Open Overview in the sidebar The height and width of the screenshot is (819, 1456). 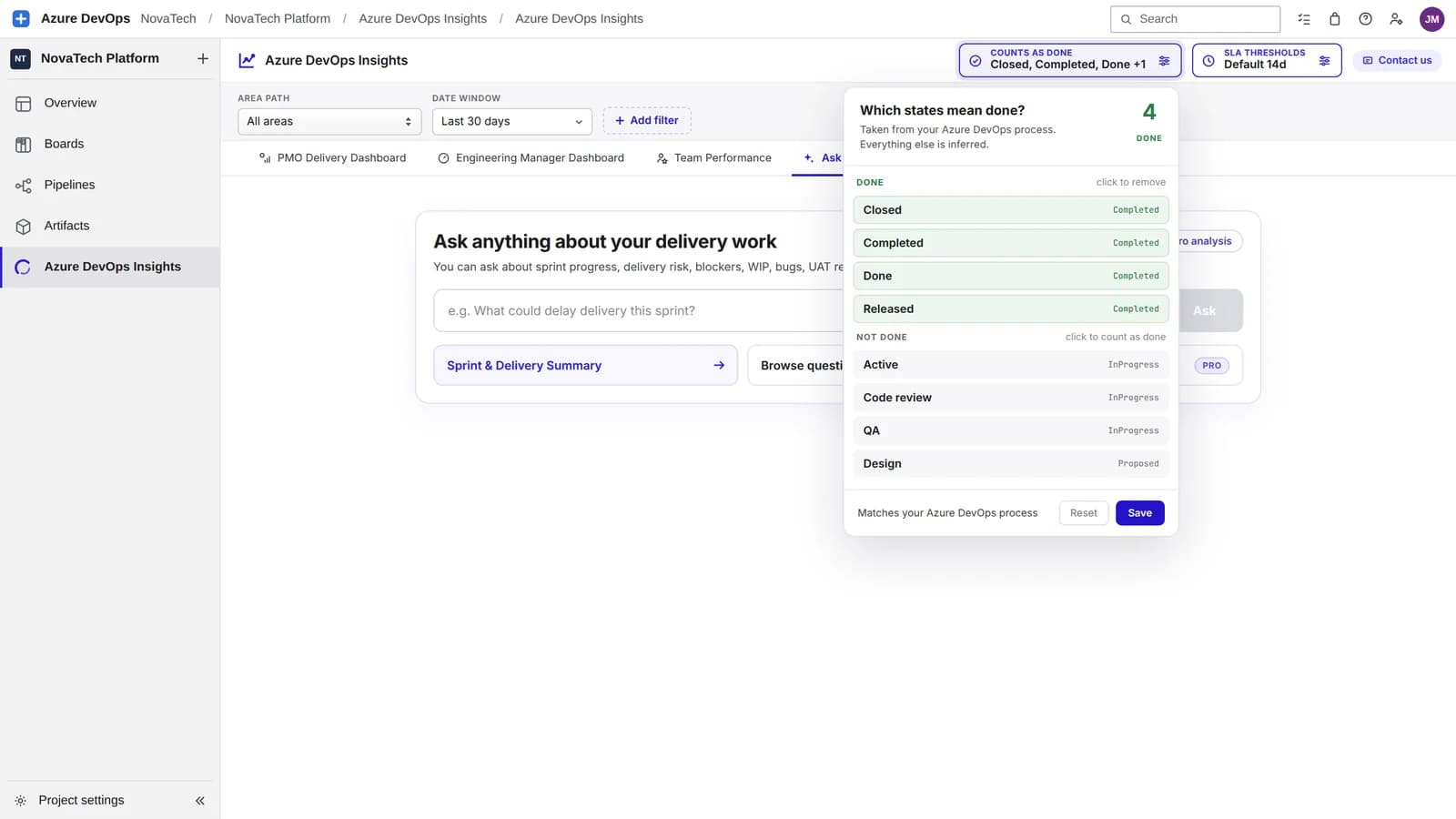click(110, 103)
